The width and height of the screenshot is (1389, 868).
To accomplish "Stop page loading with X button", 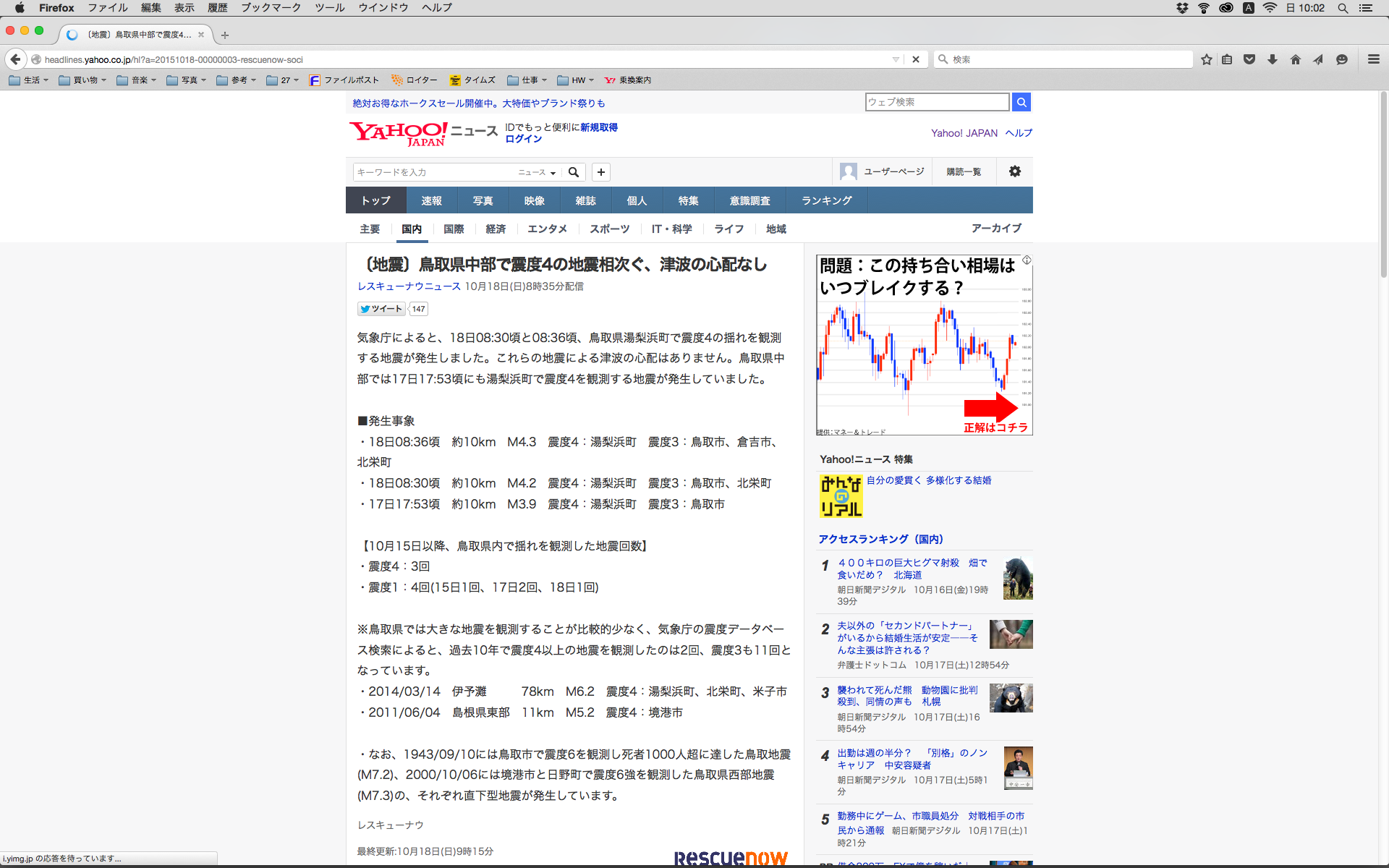I will [916, 59].
